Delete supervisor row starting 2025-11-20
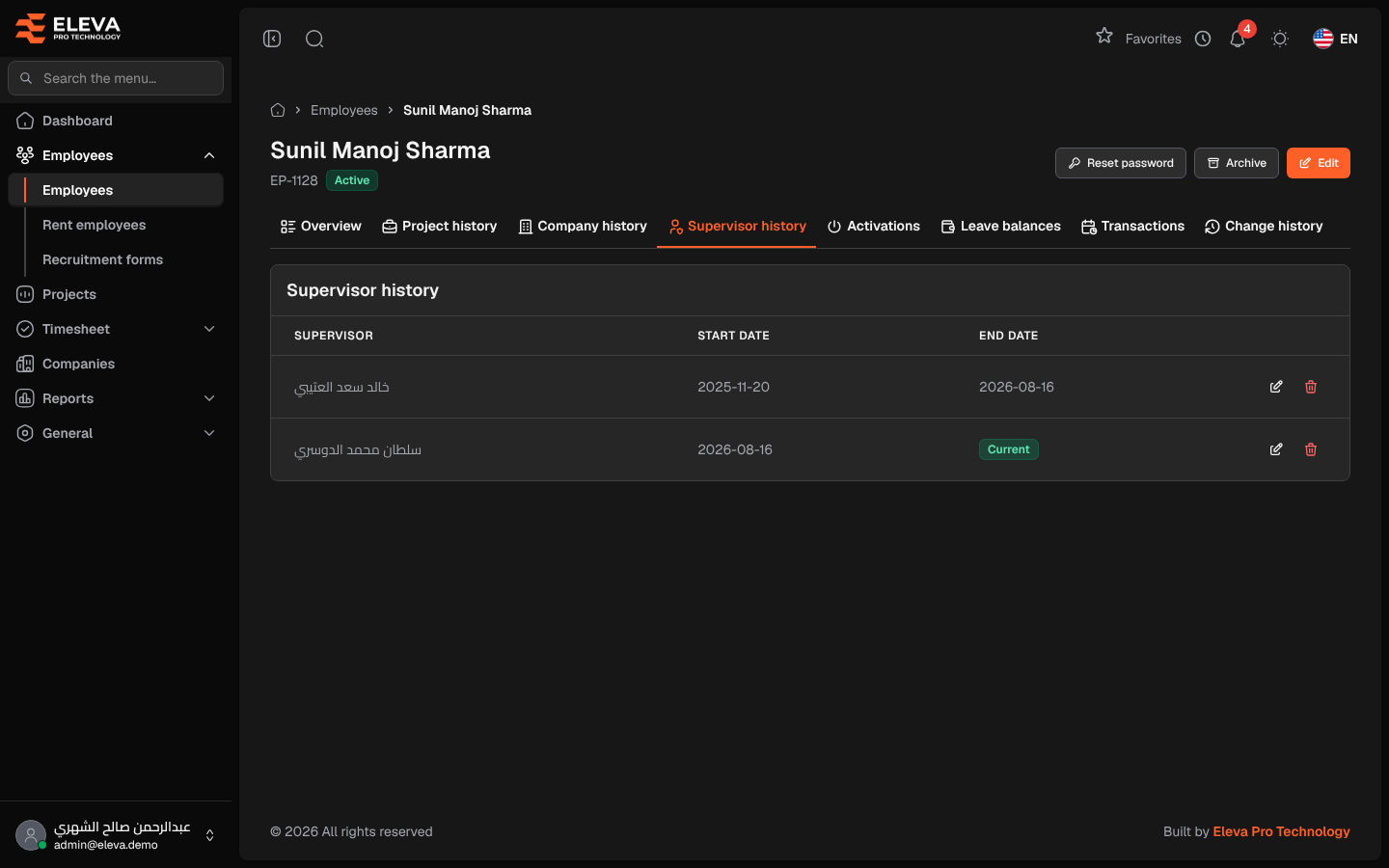This screenshot has height=868, width=1389. 1311,387
